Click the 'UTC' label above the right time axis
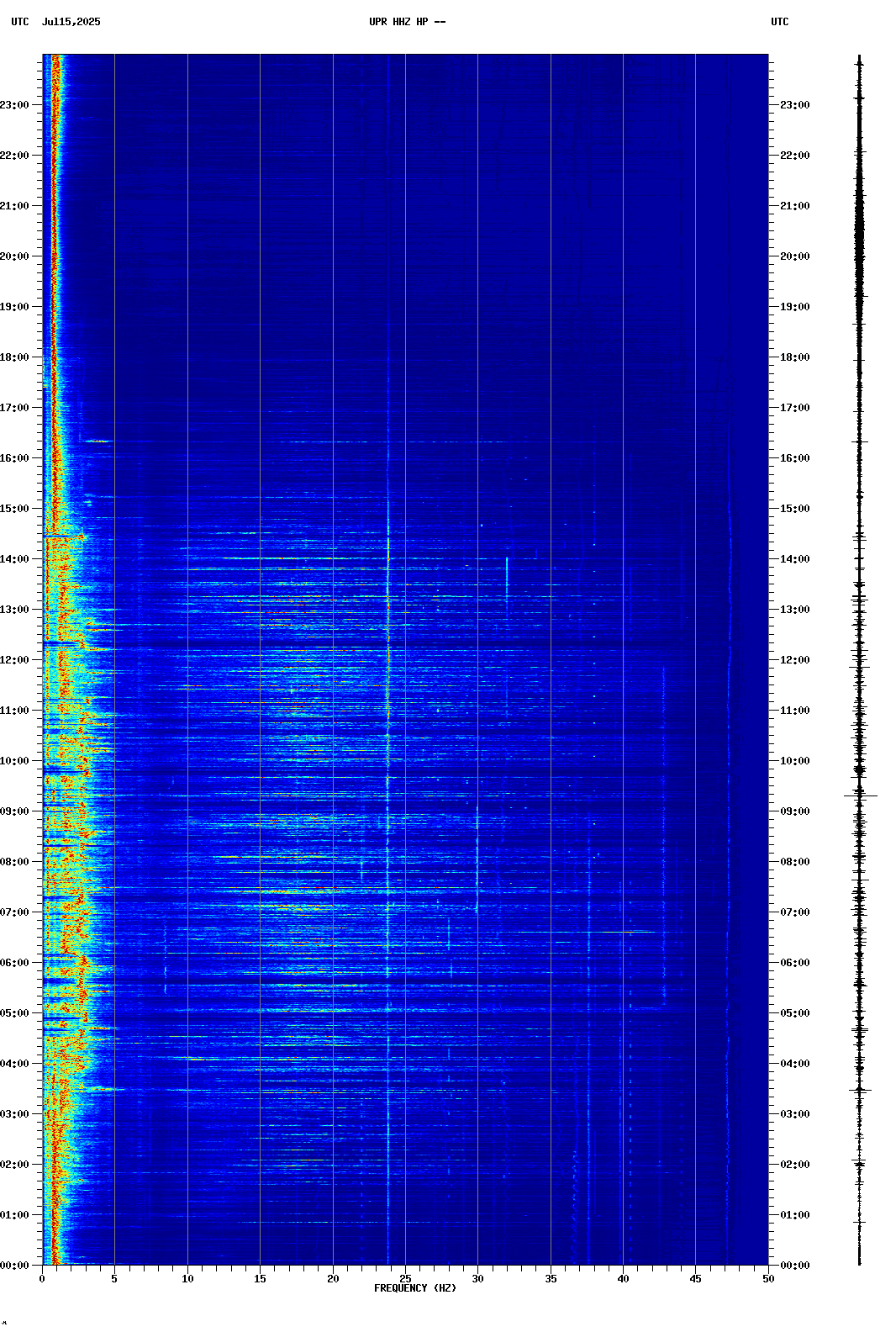 coord(780,22)
